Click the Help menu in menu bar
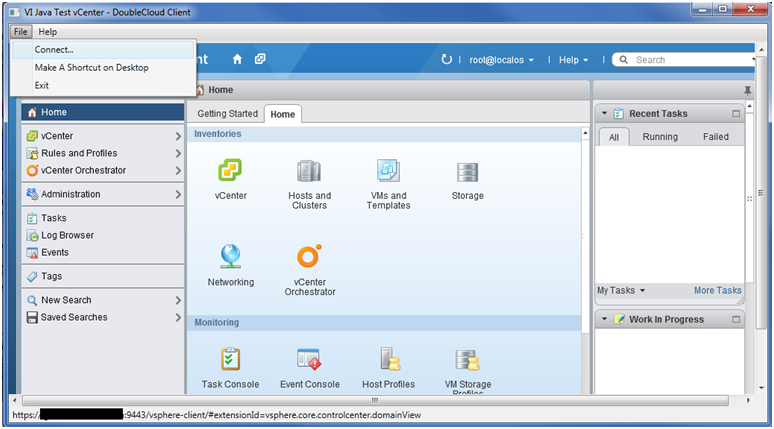The image size is (774, 429). pyautogui.click(x=47, y=32)
